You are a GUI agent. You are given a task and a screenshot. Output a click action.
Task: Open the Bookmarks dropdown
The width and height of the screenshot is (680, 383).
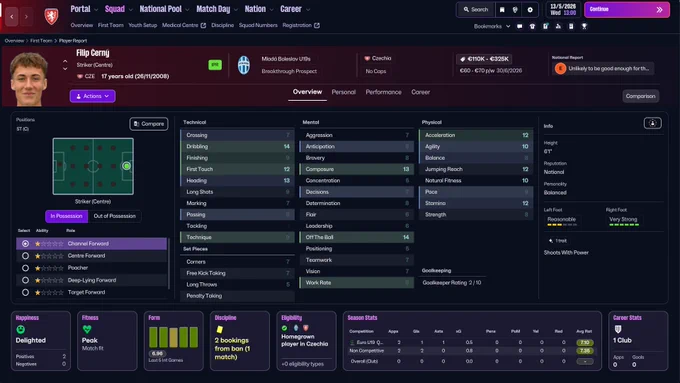(492, 26)
